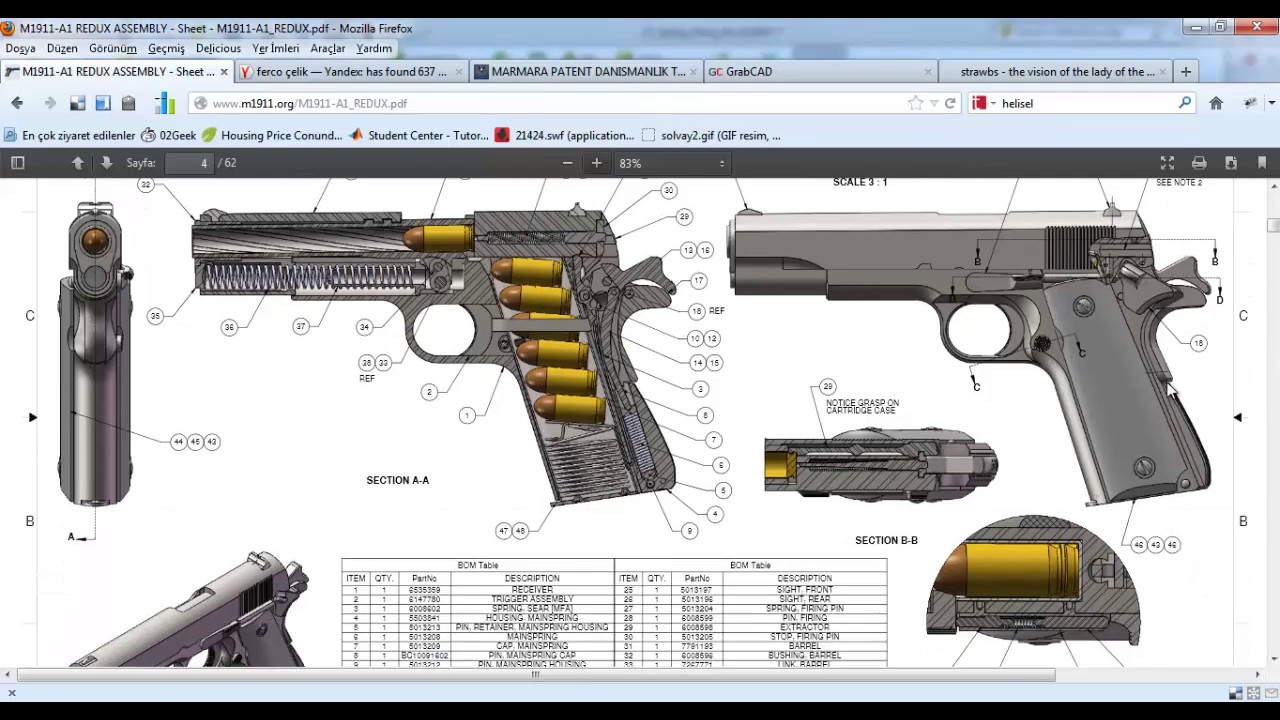Close the bottom add-on bar
Screen dimensions: 1280x720
pyautogui.click(x=11, y=693)
